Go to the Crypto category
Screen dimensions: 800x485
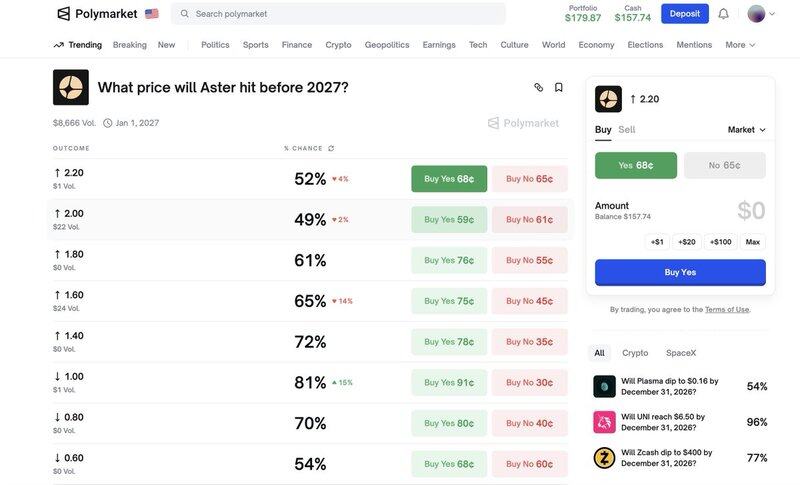pos(338,45)
